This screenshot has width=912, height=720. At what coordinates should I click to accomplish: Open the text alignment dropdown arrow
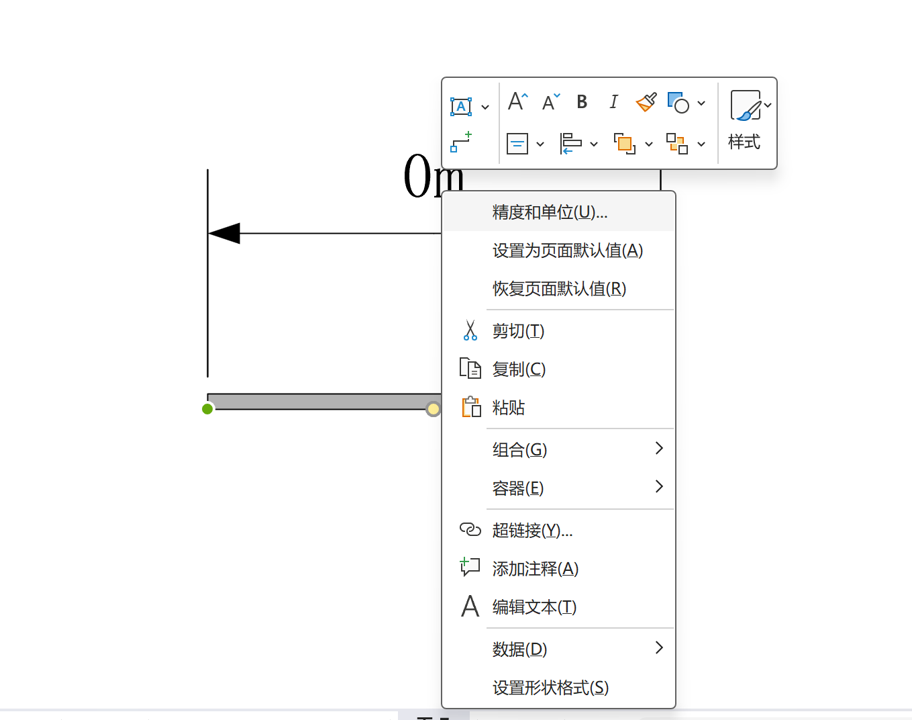pyautogui.click(x=540, y=144)
